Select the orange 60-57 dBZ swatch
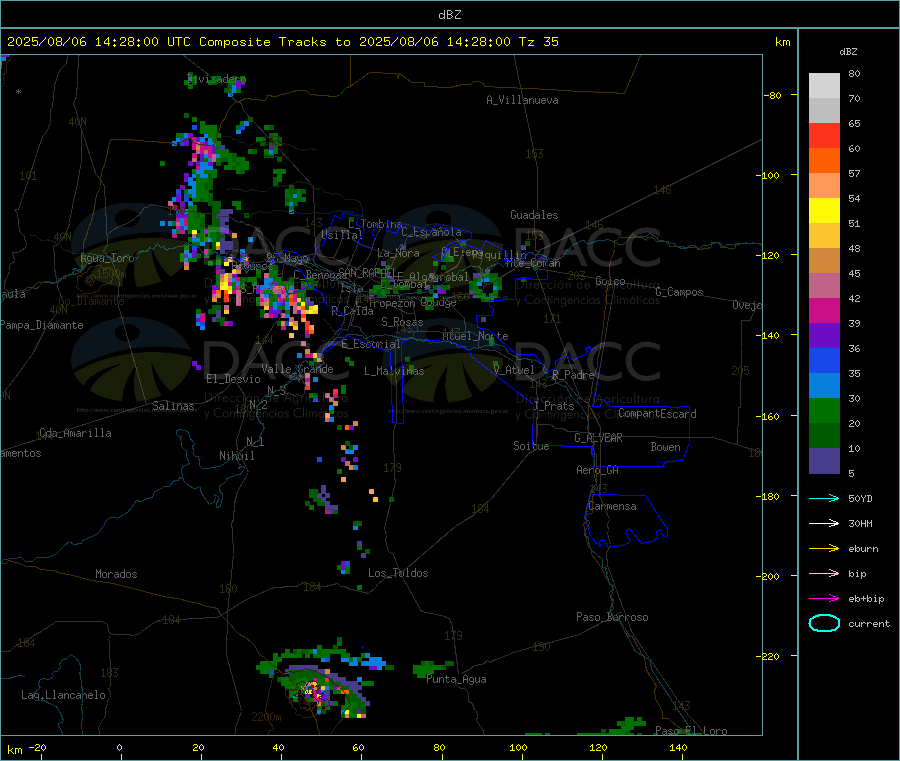This screenshot has width=900, height=761. point(824,161)
